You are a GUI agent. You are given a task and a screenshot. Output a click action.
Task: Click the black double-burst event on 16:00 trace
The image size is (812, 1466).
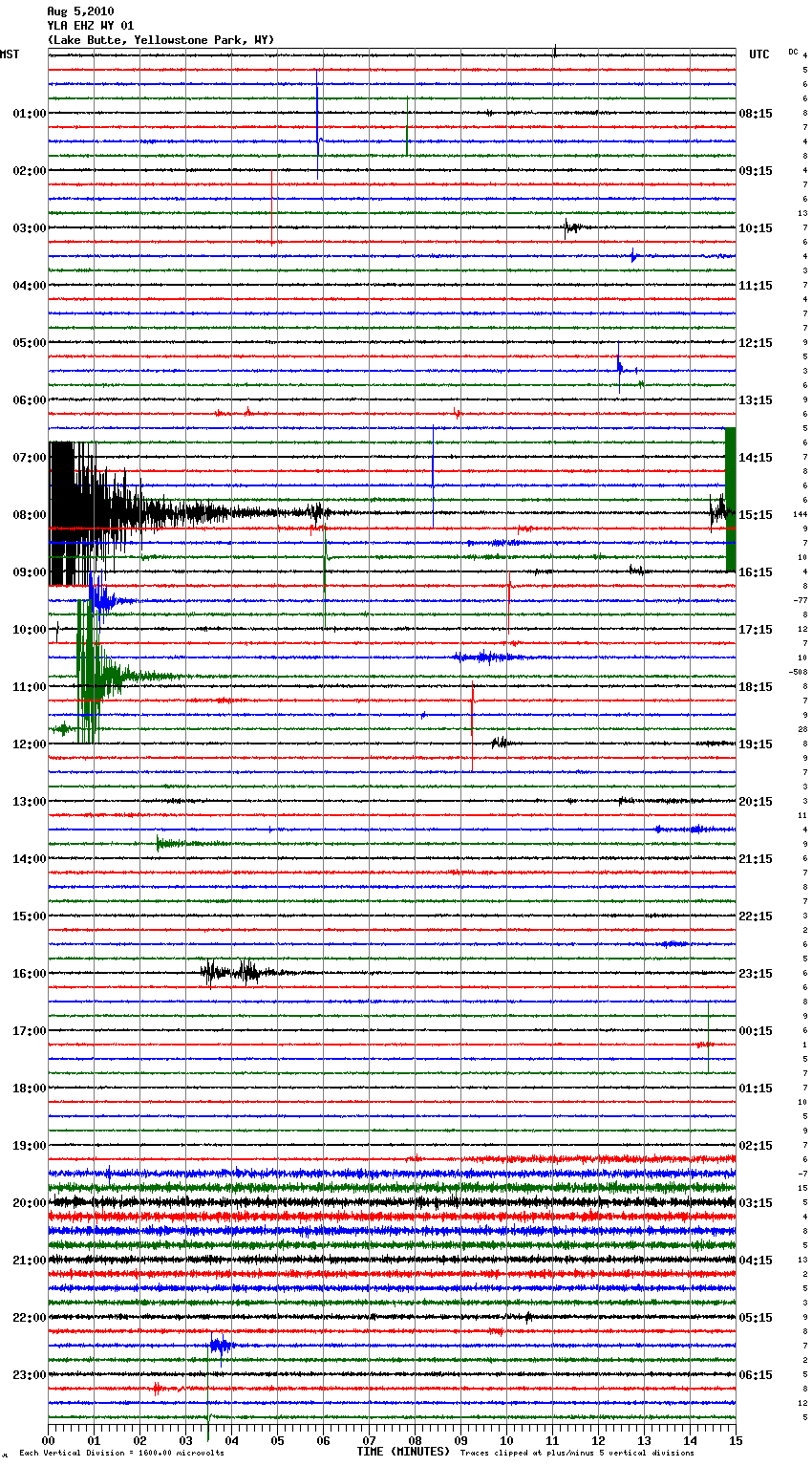(237, 973)
